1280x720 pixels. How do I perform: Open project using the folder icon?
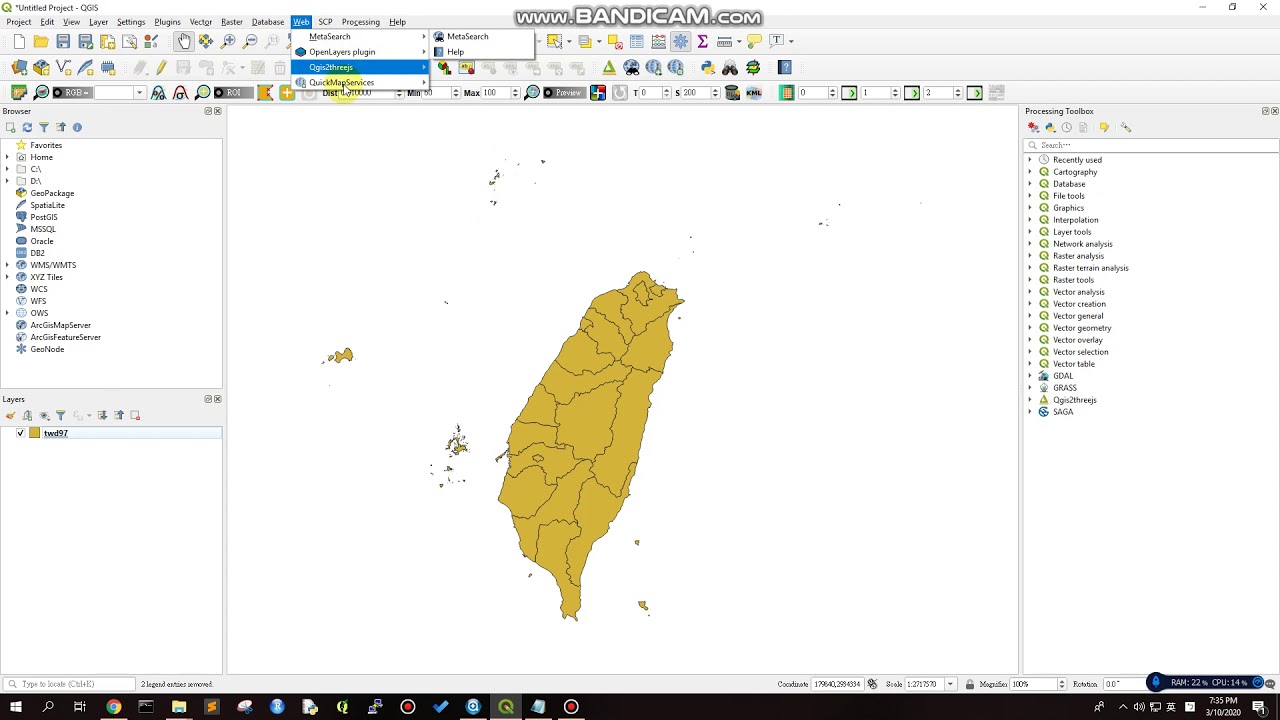coord(41,41)
